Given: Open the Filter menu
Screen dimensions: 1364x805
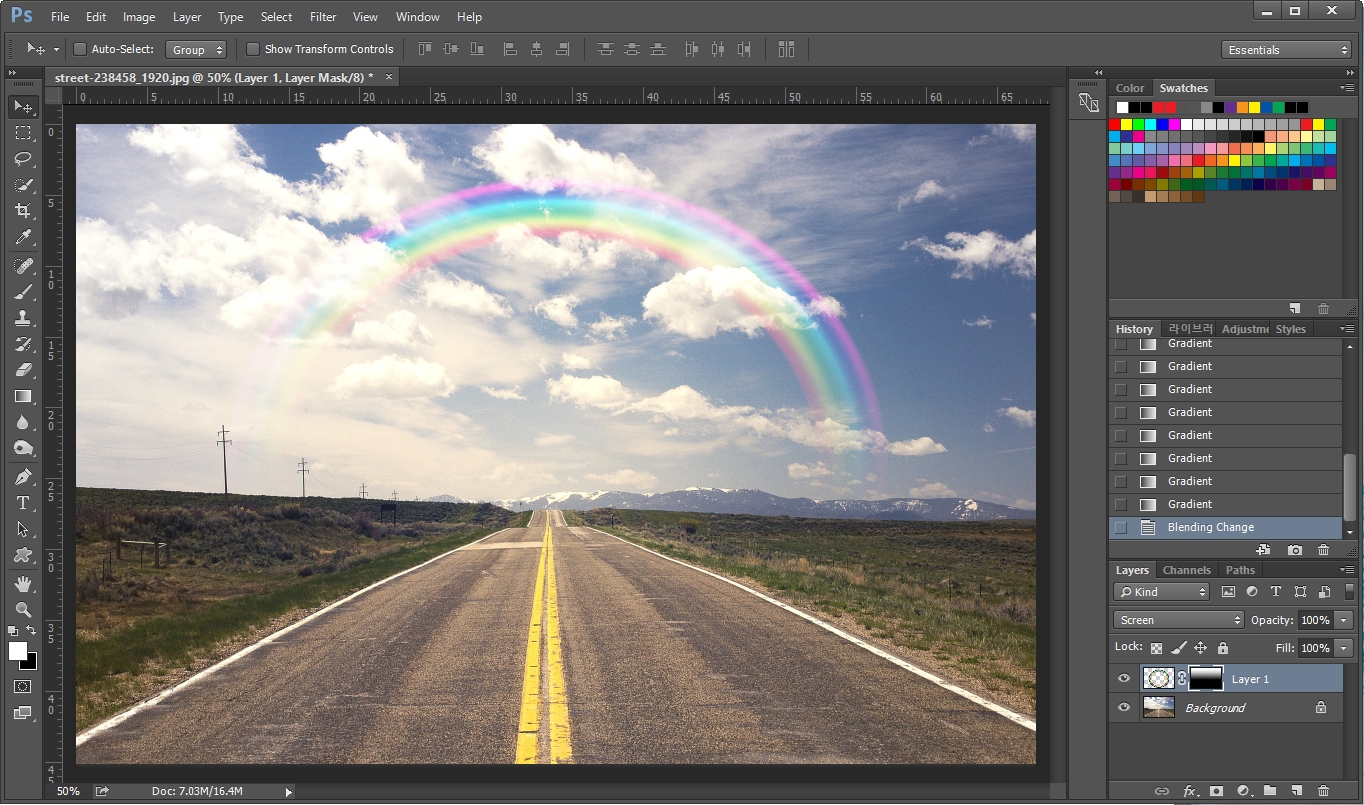Looking at the screenshot, I should click(x=323, y=17).
